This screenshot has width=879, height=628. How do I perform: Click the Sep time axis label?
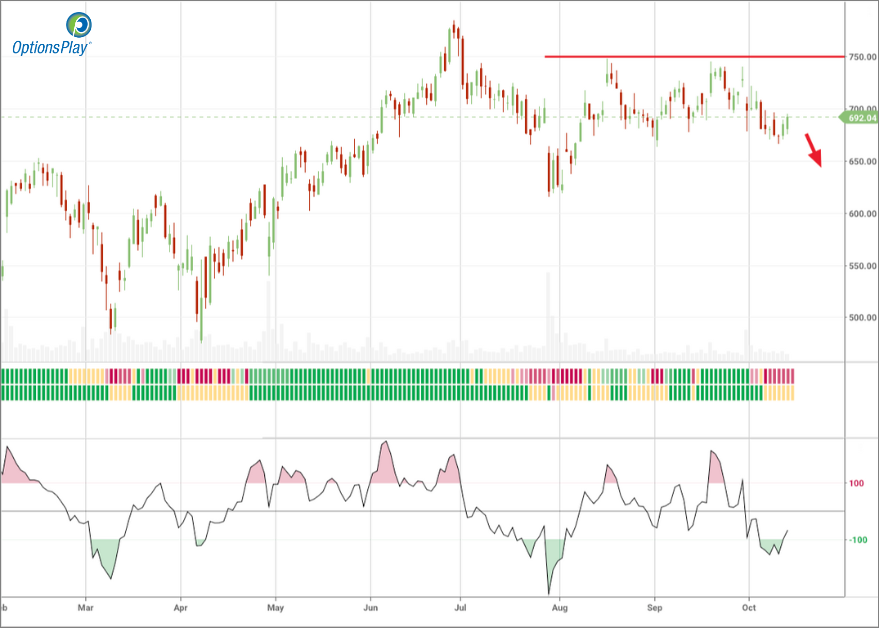pyautogui.click(x=655, y=607)
